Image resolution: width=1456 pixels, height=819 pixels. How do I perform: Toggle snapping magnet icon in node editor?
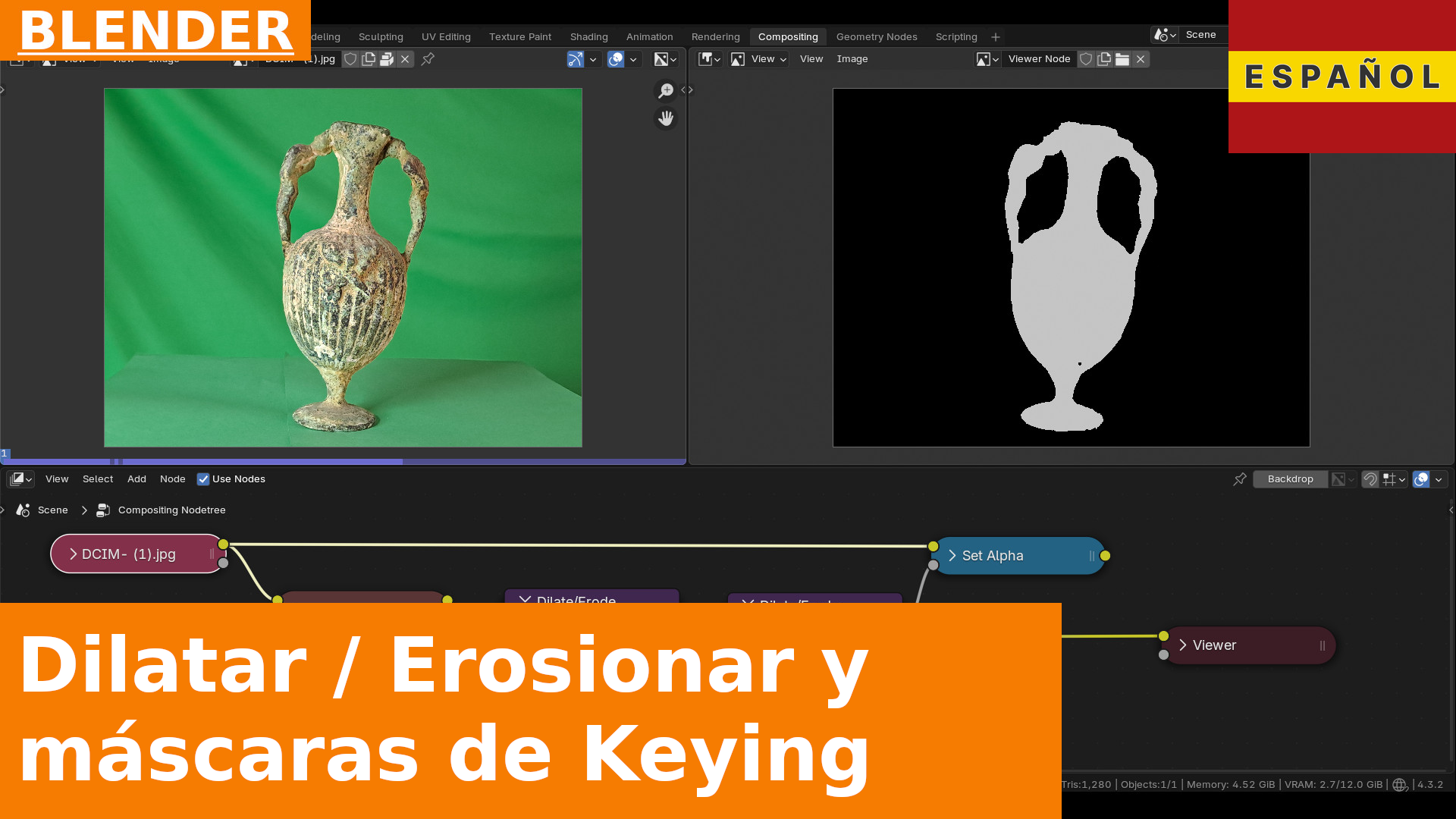click(x=1370, y=479)
